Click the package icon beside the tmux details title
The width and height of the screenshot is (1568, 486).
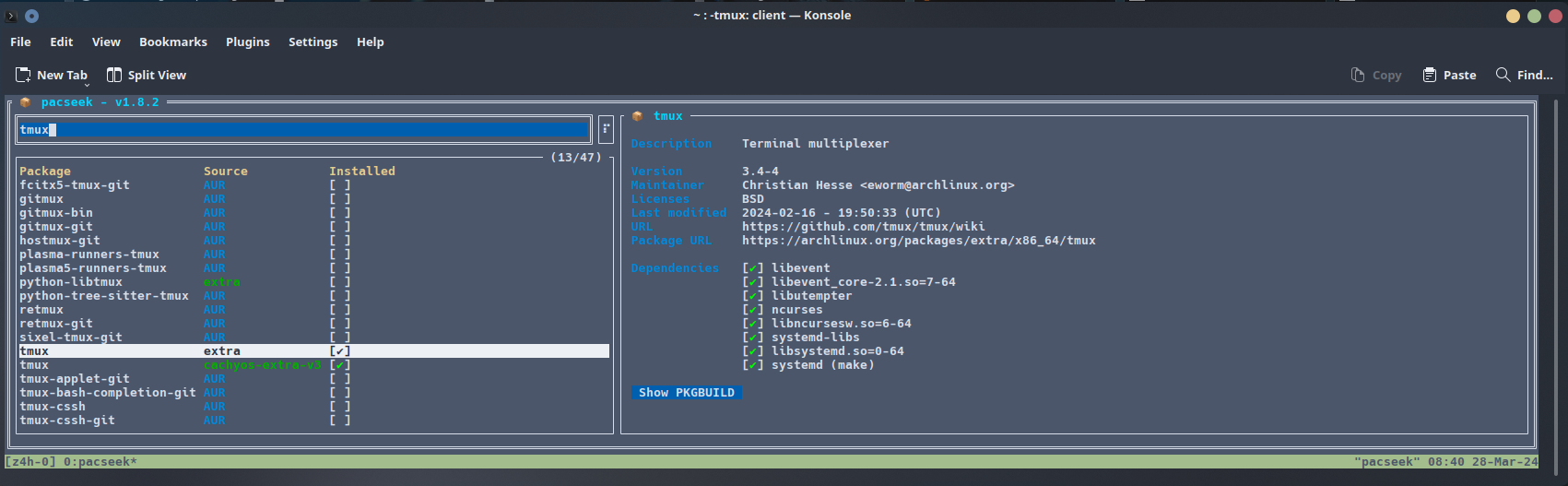point(637,116)
